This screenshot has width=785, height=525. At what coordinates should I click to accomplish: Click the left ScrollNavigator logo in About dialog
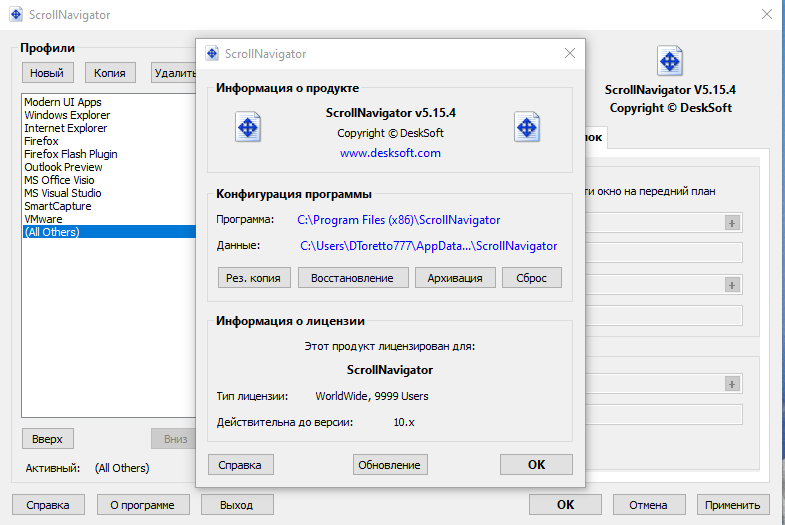coord(248,127)
